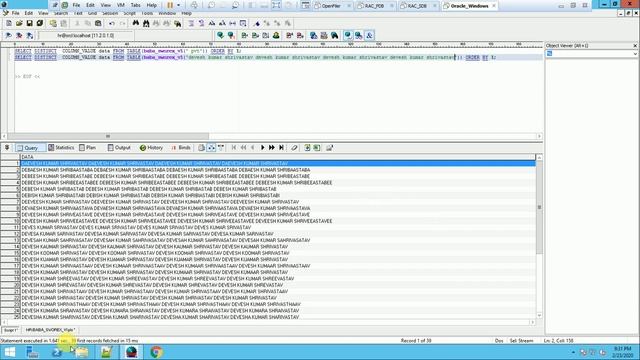
Task: Click the eraser clear-results icon
Action: pos(294,148)
